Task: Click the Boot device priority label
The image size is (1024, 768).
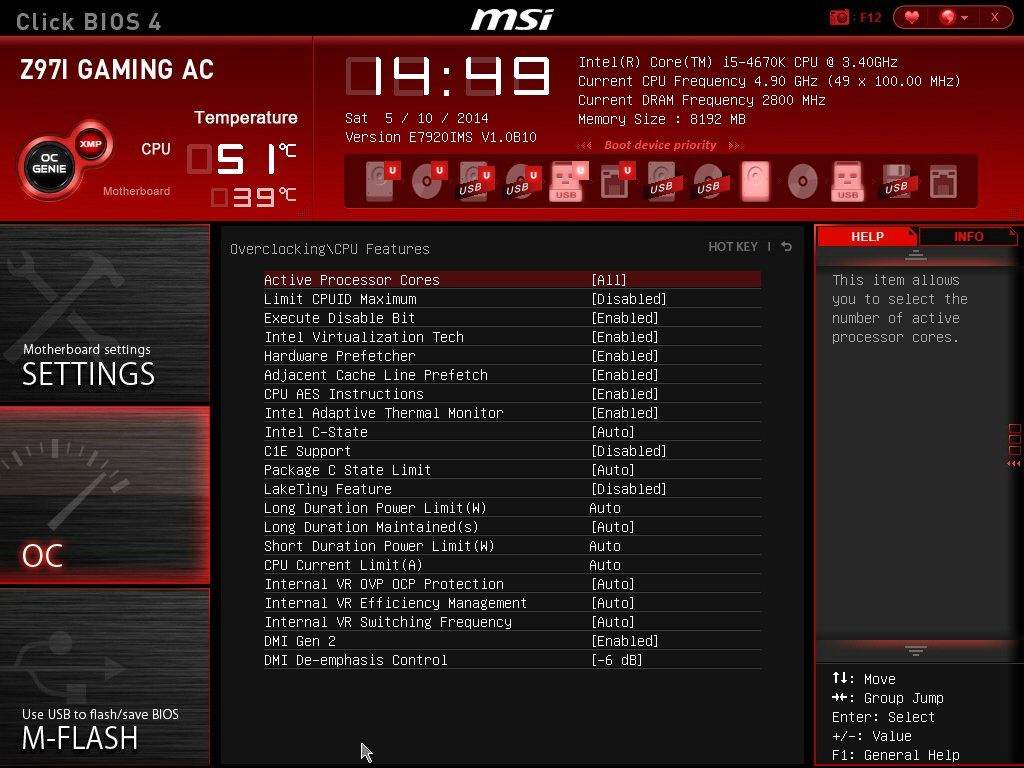Action: click(660, 145)
